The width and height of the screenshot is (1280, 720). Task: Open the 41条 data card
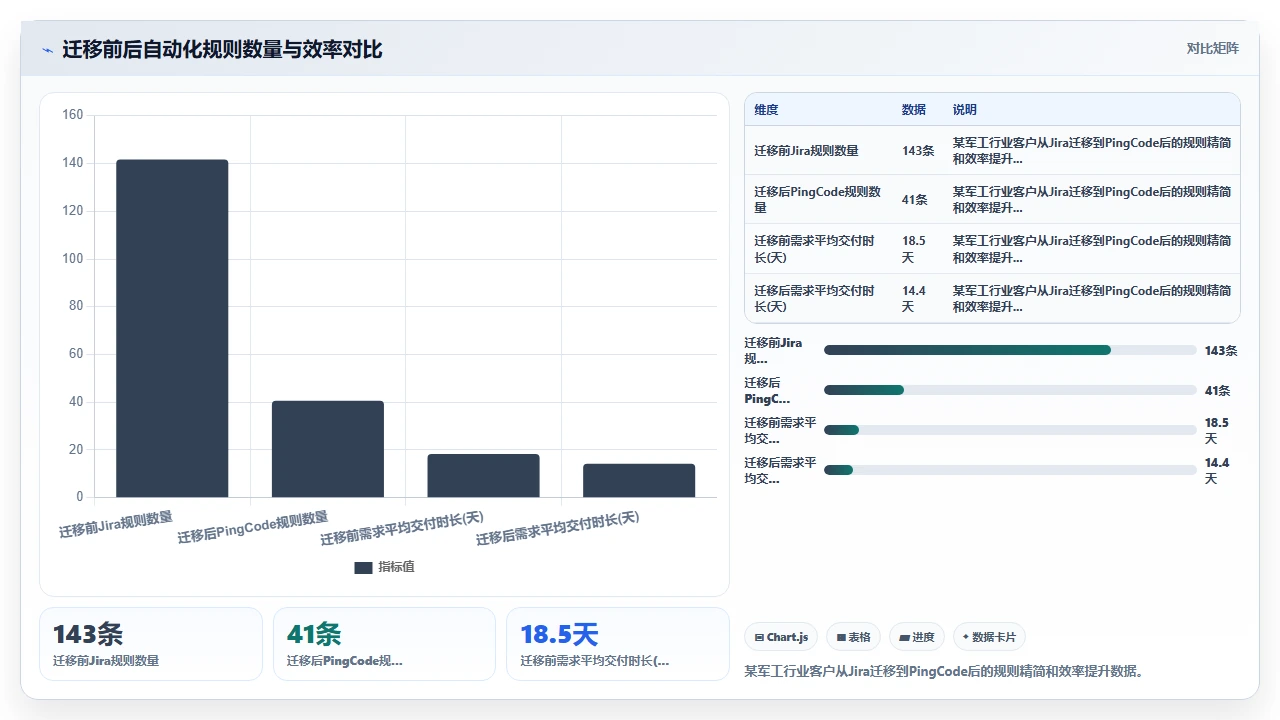tap(384, 644)
